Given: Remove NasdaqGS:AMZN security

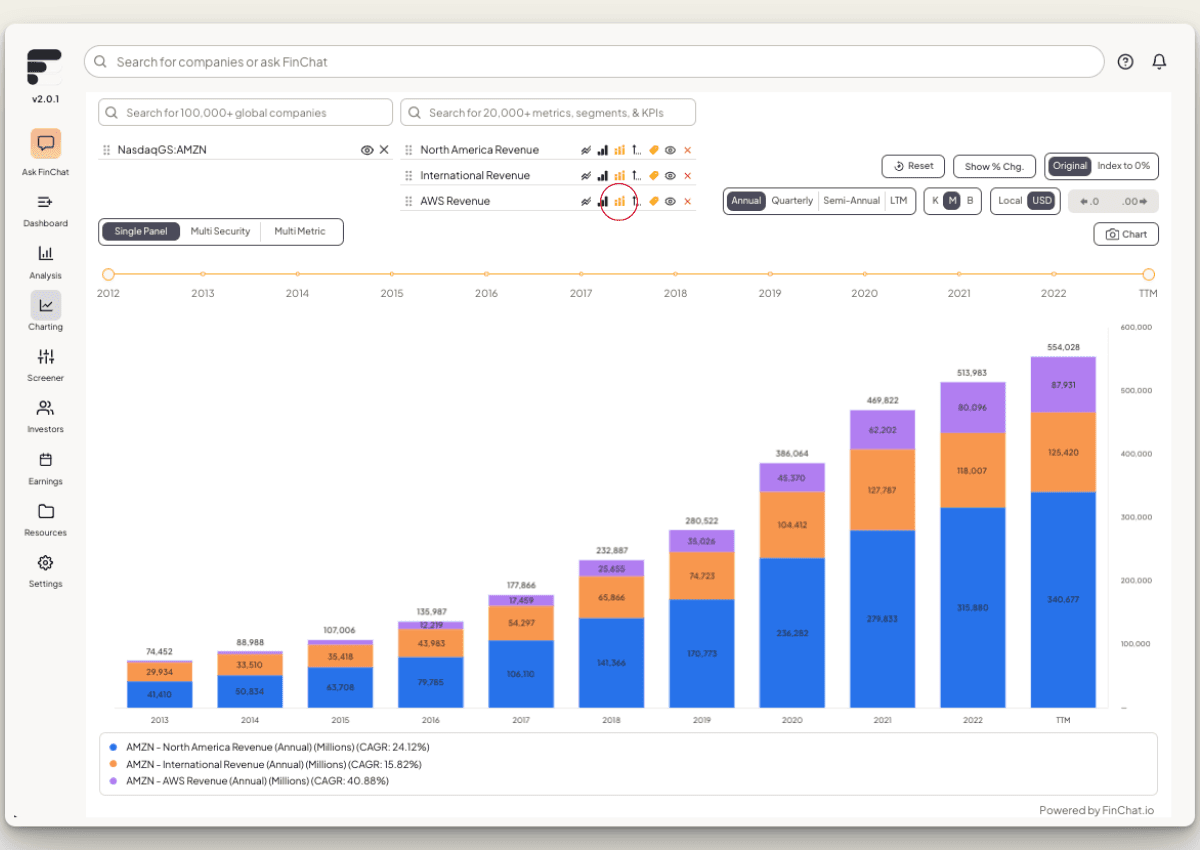Looking at the screenshot, I should 384,150.
